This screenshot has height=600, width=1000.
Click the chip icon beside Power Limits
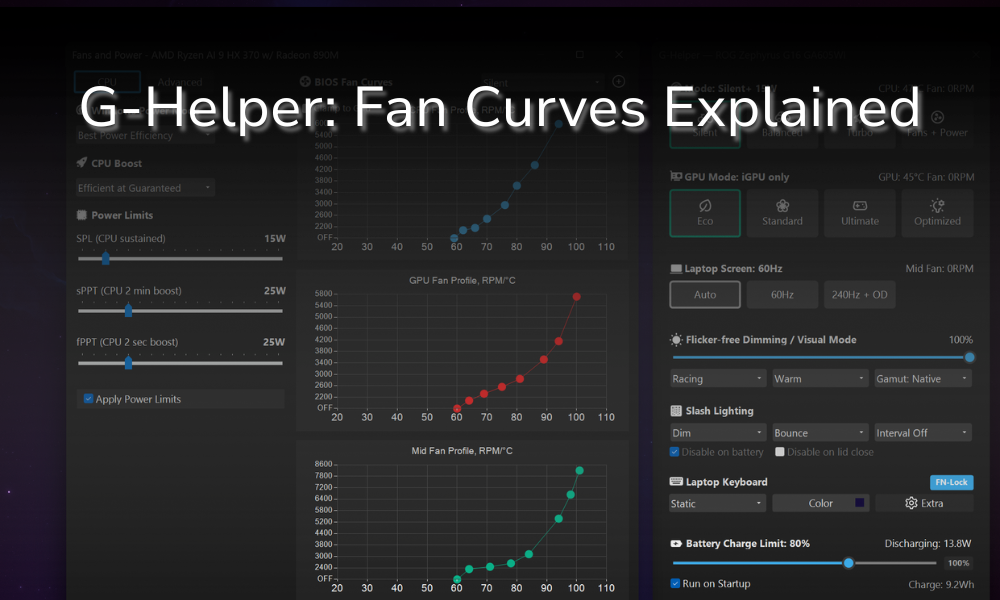[x=82, y=215]
